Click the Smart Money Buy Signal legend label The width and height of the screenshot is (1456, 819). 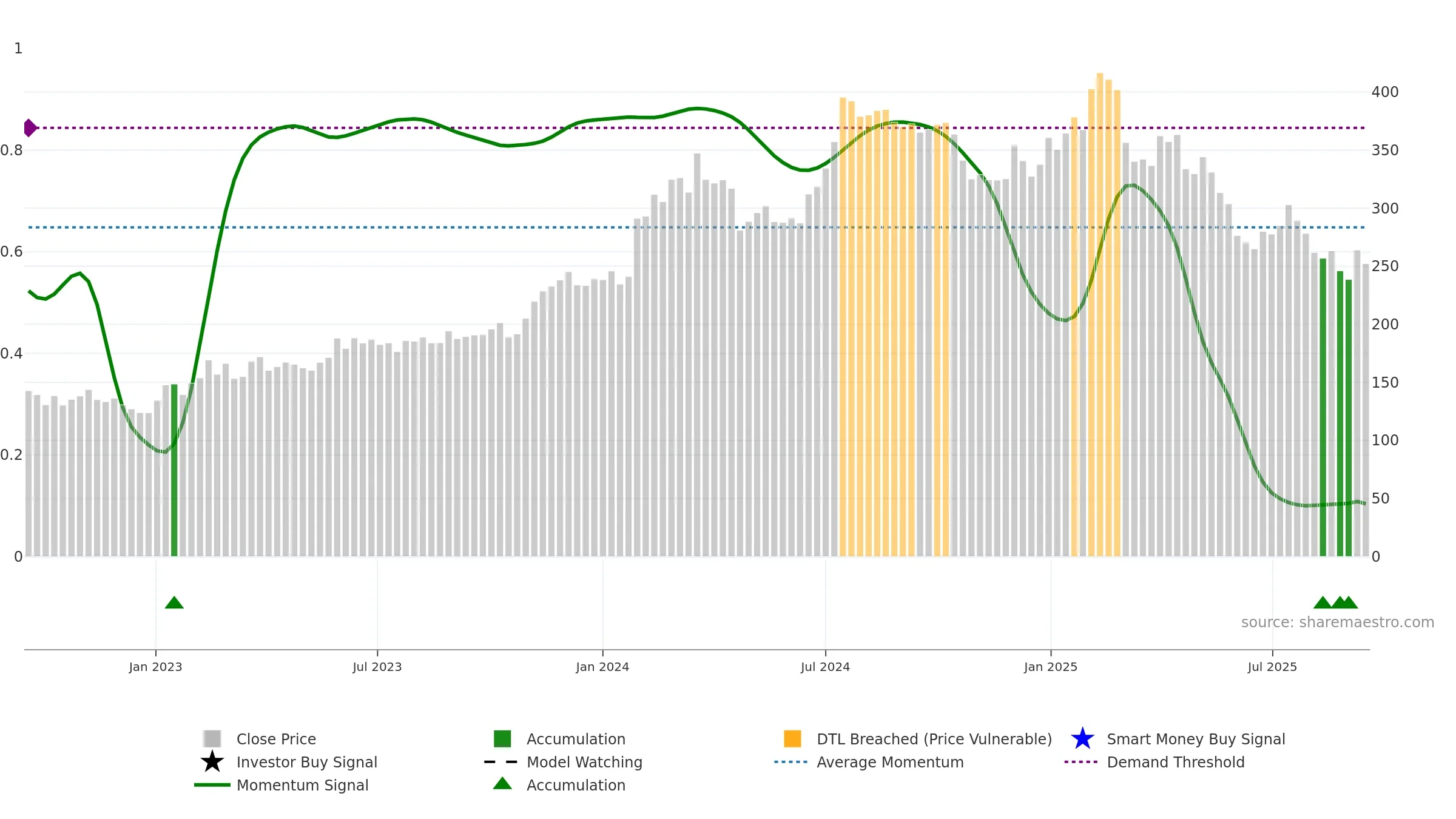click(x=1196, y=739)
